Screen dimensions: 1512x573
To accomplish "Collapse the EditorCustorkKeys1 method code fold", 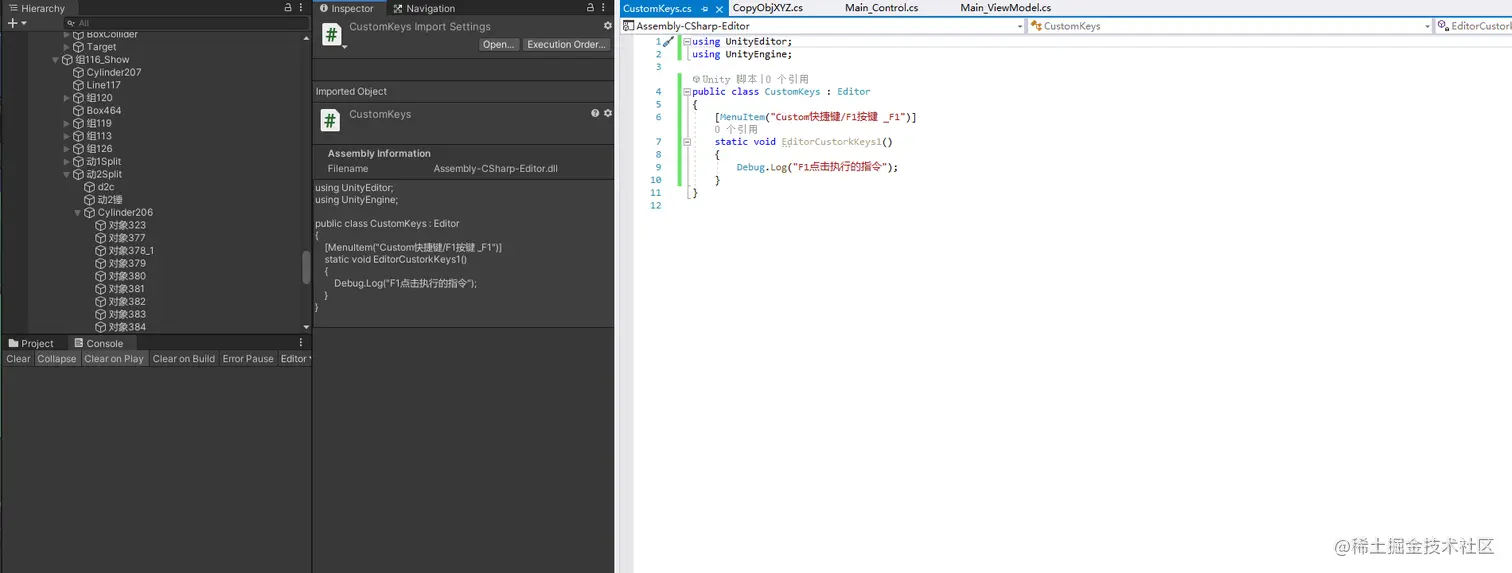I will click(x=686, y=142).
